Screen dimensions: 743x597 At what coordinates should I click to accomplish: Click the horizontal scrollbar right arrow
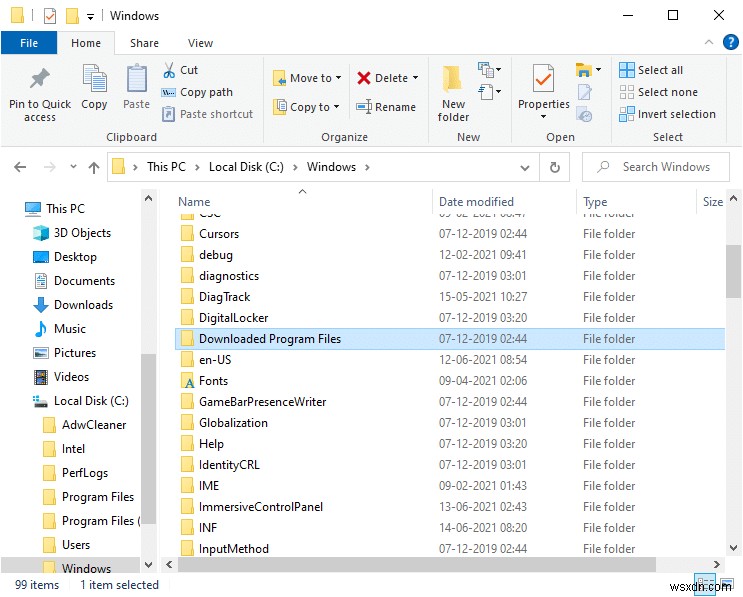click(716, 564)
